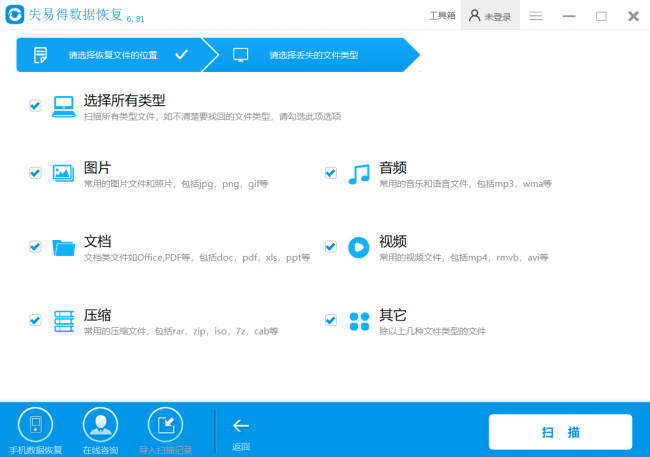Click the laptop icon for all types
This screenshot has height=457, width=650.
pos(63,107)
